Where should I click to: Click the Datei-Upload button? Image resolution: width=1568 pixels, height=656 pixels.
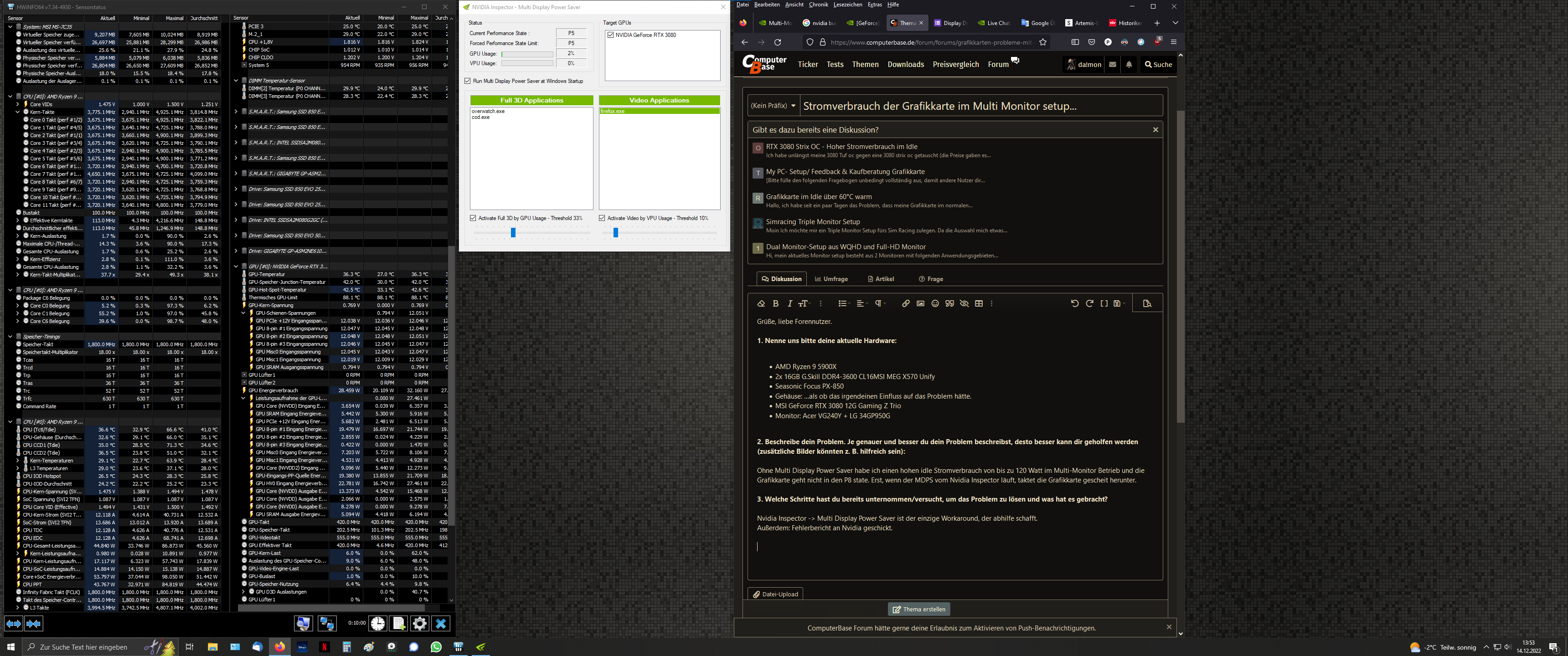pos(775,594)
